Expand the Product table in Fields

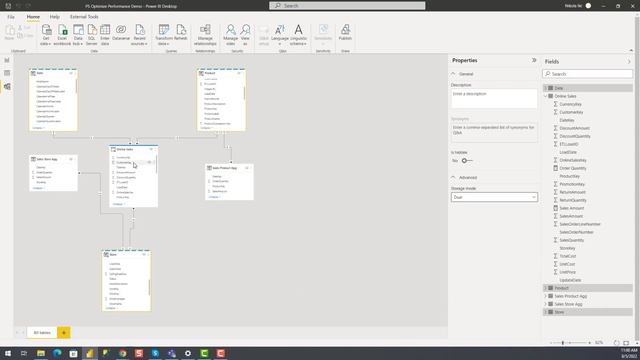[x=545, y=288]
